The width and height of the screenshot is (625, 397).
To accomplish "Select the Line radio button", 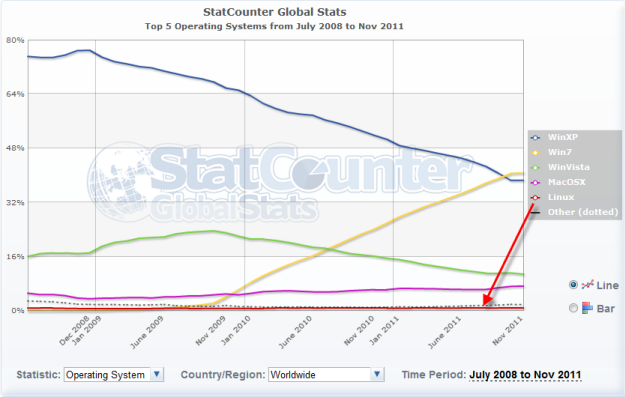I will (x=573, y=285).
